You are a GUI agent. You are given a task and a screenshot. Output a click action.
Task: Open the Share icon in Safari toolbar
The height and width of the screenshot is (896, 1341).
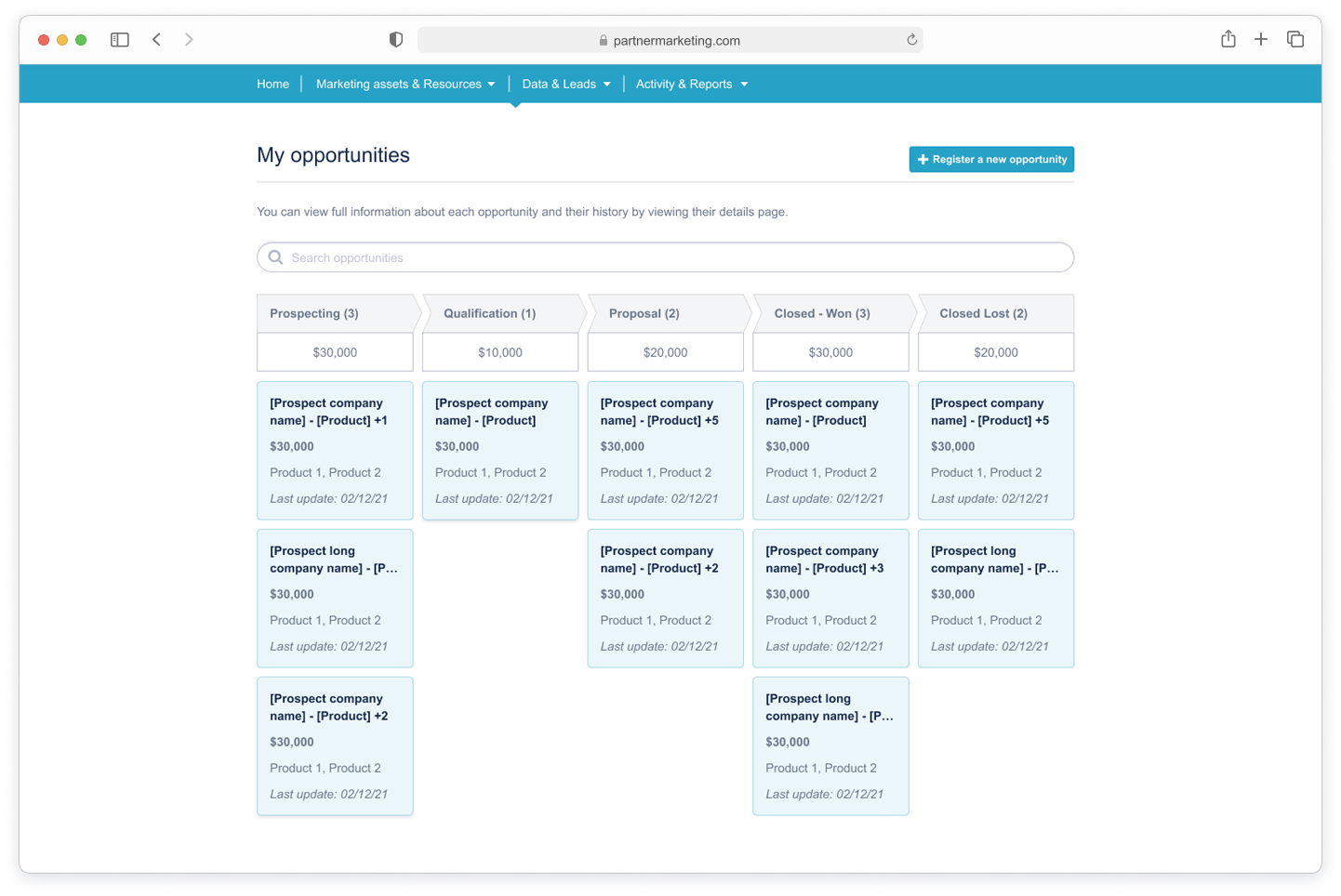1228,39
